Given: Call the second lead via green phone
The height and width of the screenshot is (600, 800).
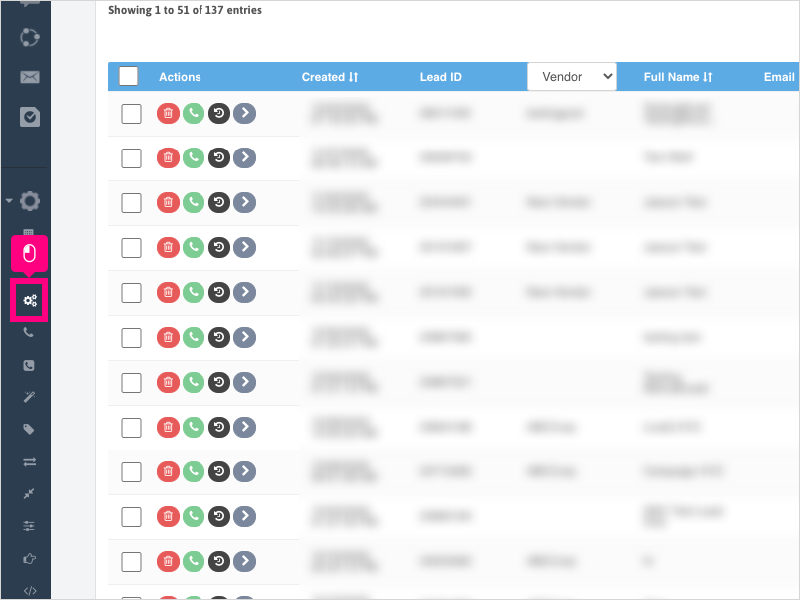Looking at the screenshot, I should (x=193, y=158).
